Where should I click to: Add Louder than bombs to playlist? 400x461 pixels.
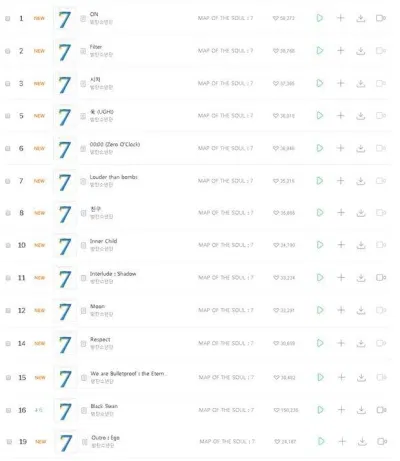point(340,181)
